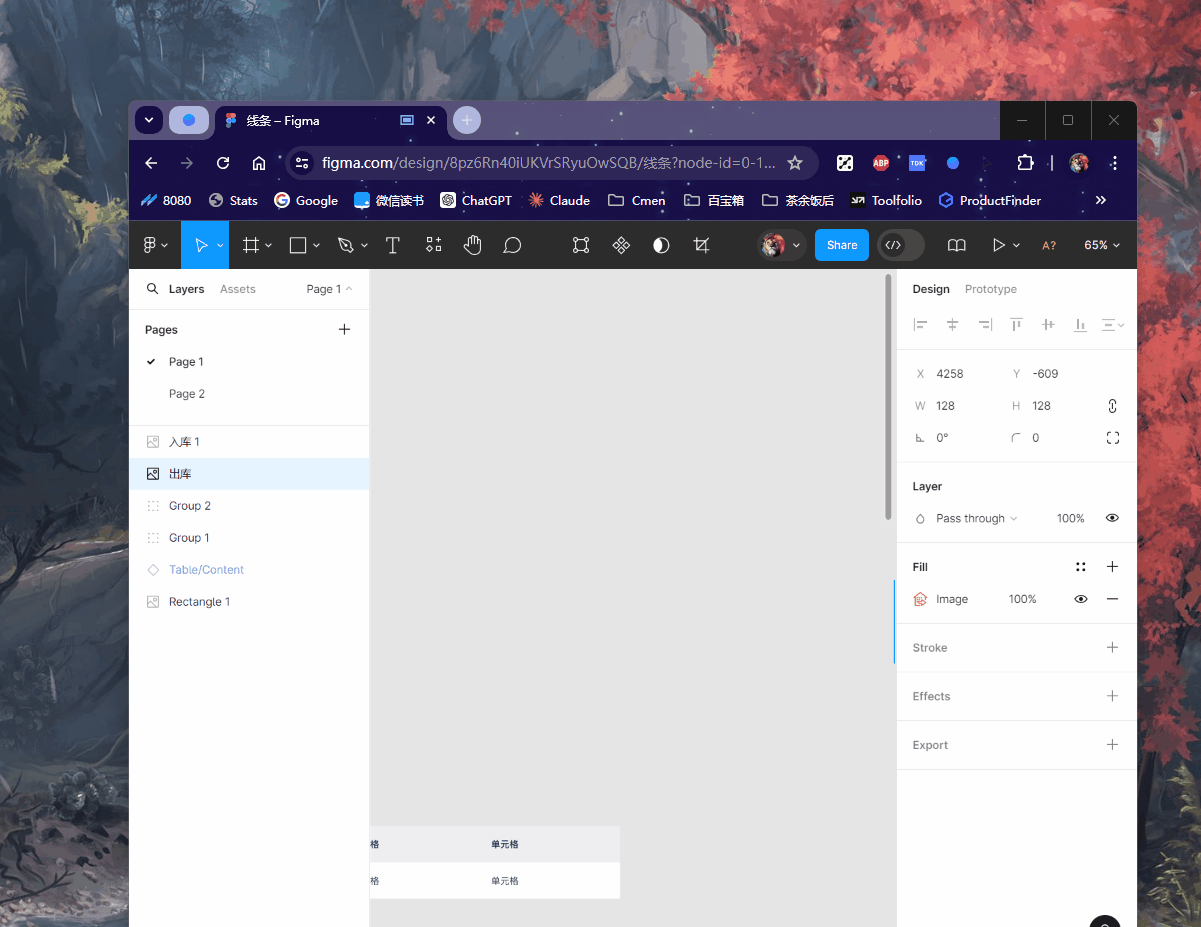The height and width of the screenshot is (927, 1201).
Task: Select Page 2 in pages list
Action: pyautogui.click(x=249, y=394)
